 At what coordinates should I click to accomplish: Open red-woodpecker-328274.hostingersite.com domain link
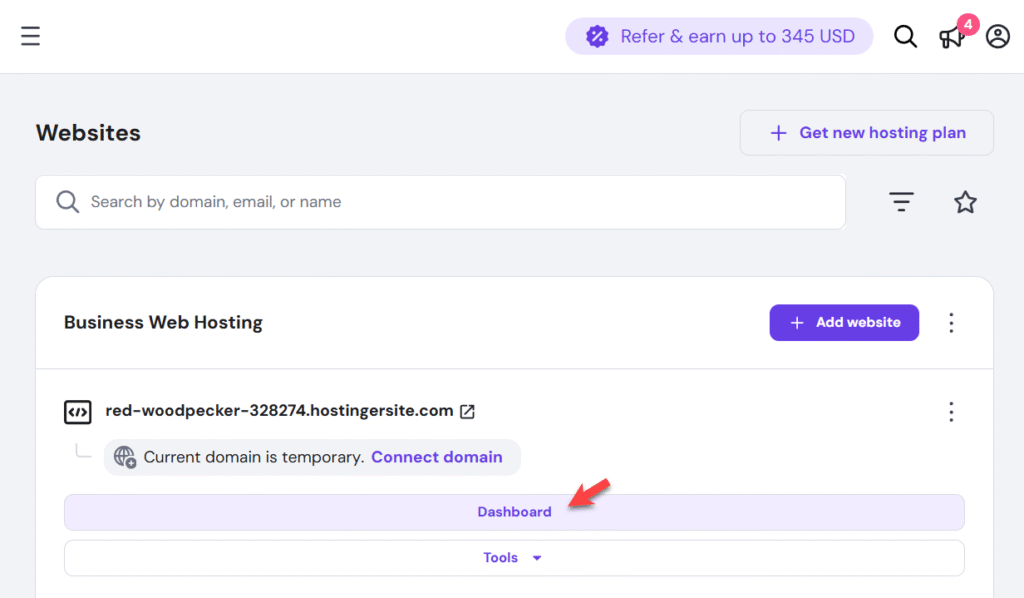pos(279,411)
